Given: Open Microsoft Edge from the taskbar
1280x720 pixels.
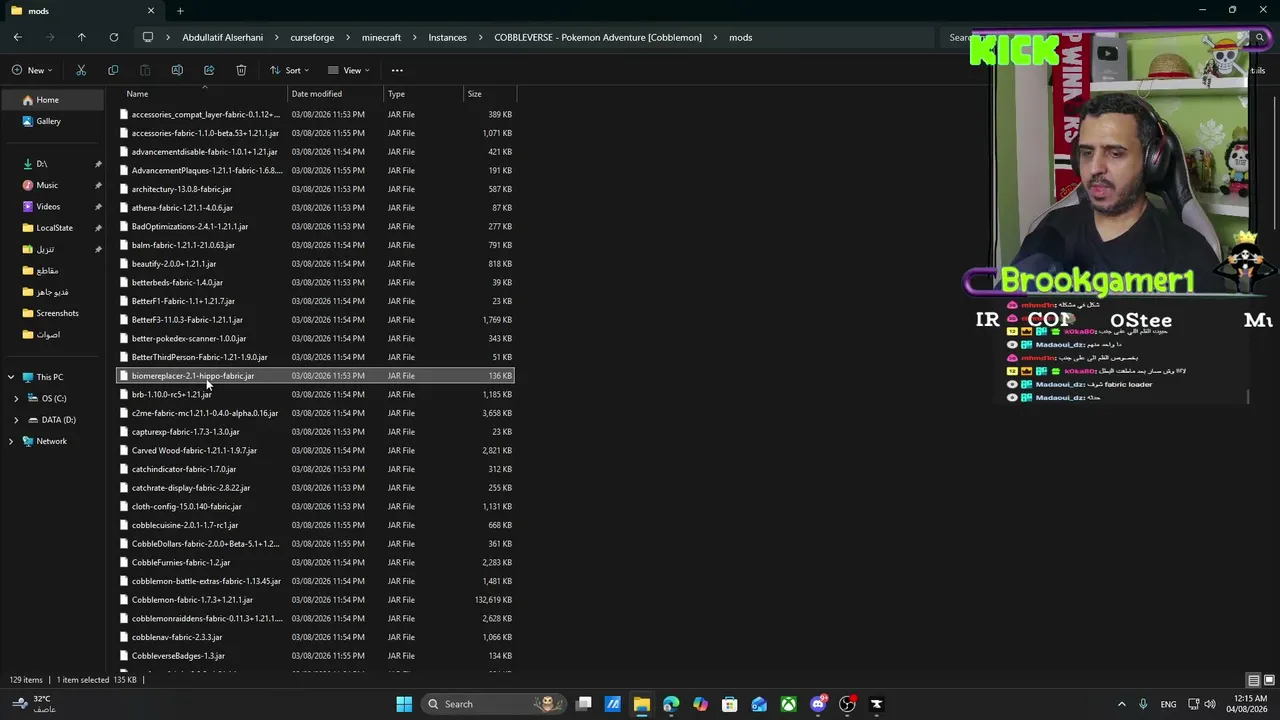Looking at the screenshot, I should click(x=671, y=704).
